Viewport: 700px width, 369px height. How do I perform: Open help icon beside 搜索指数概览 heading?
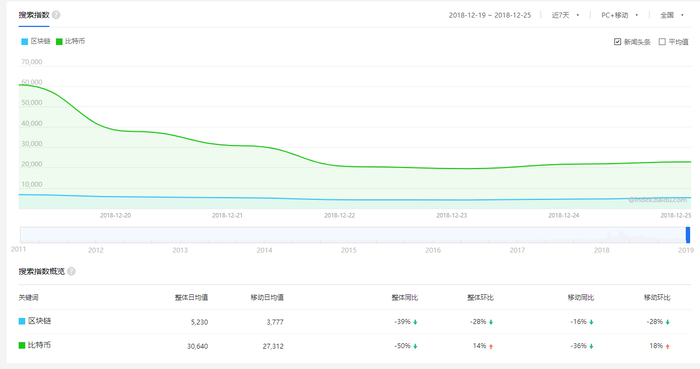click(71, 271)
